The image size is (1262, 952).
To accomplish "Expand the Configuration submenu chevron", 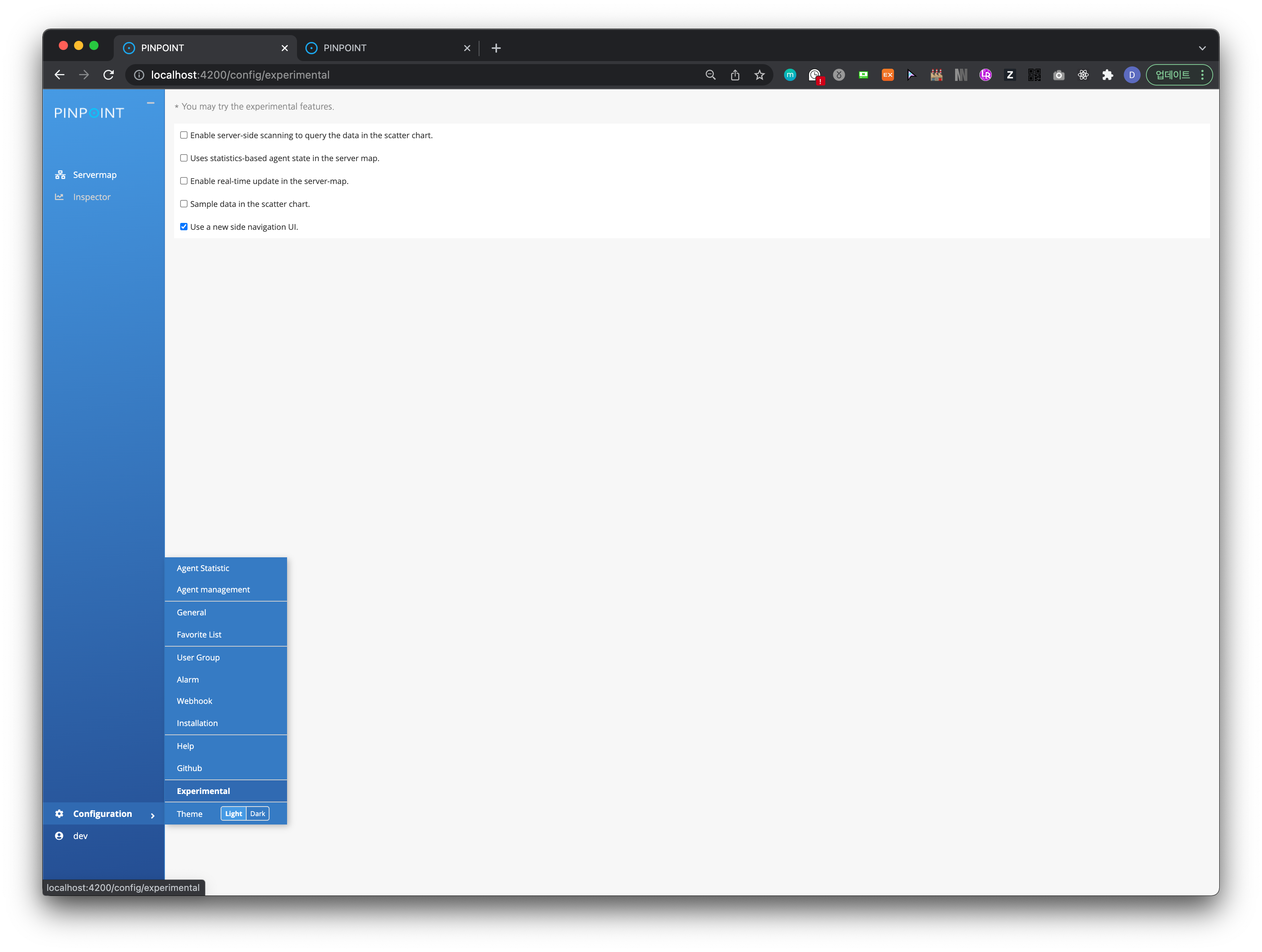I will (153, 816).
